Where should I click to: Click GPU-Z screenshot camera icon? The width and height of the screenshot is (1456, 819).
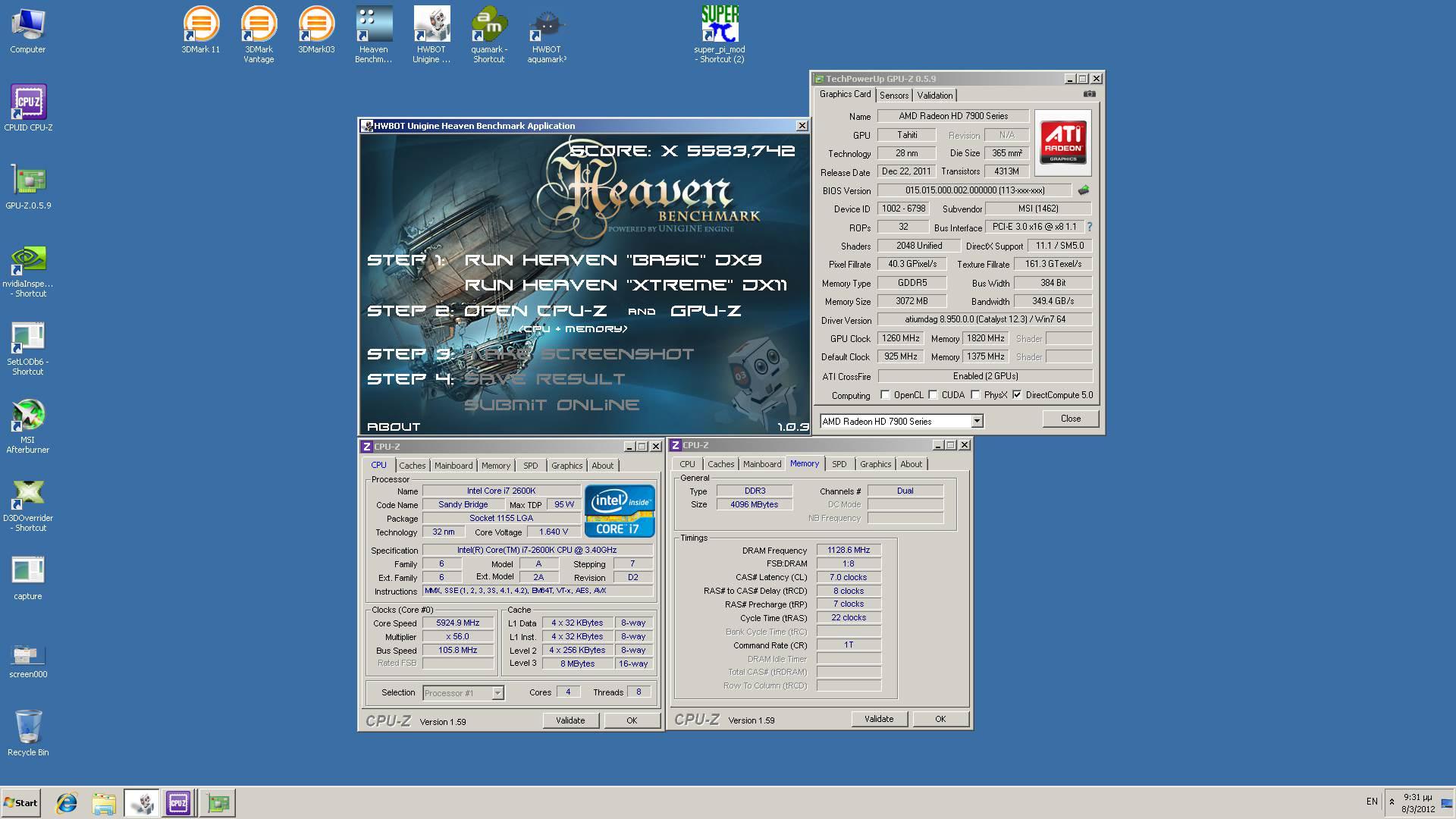[1089, 94]
